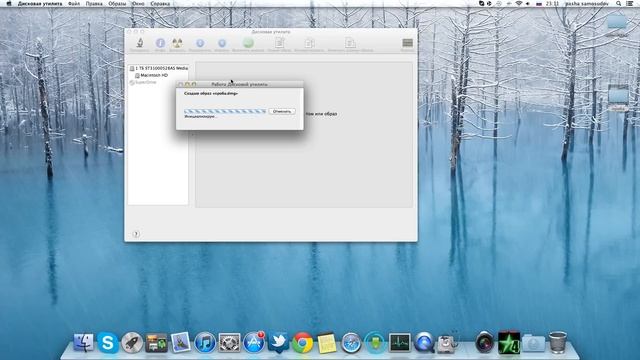The width and height of the screenshot is (640, 360).
Task: Open Spotlight search in the menu bar
Action: point(619,4)
